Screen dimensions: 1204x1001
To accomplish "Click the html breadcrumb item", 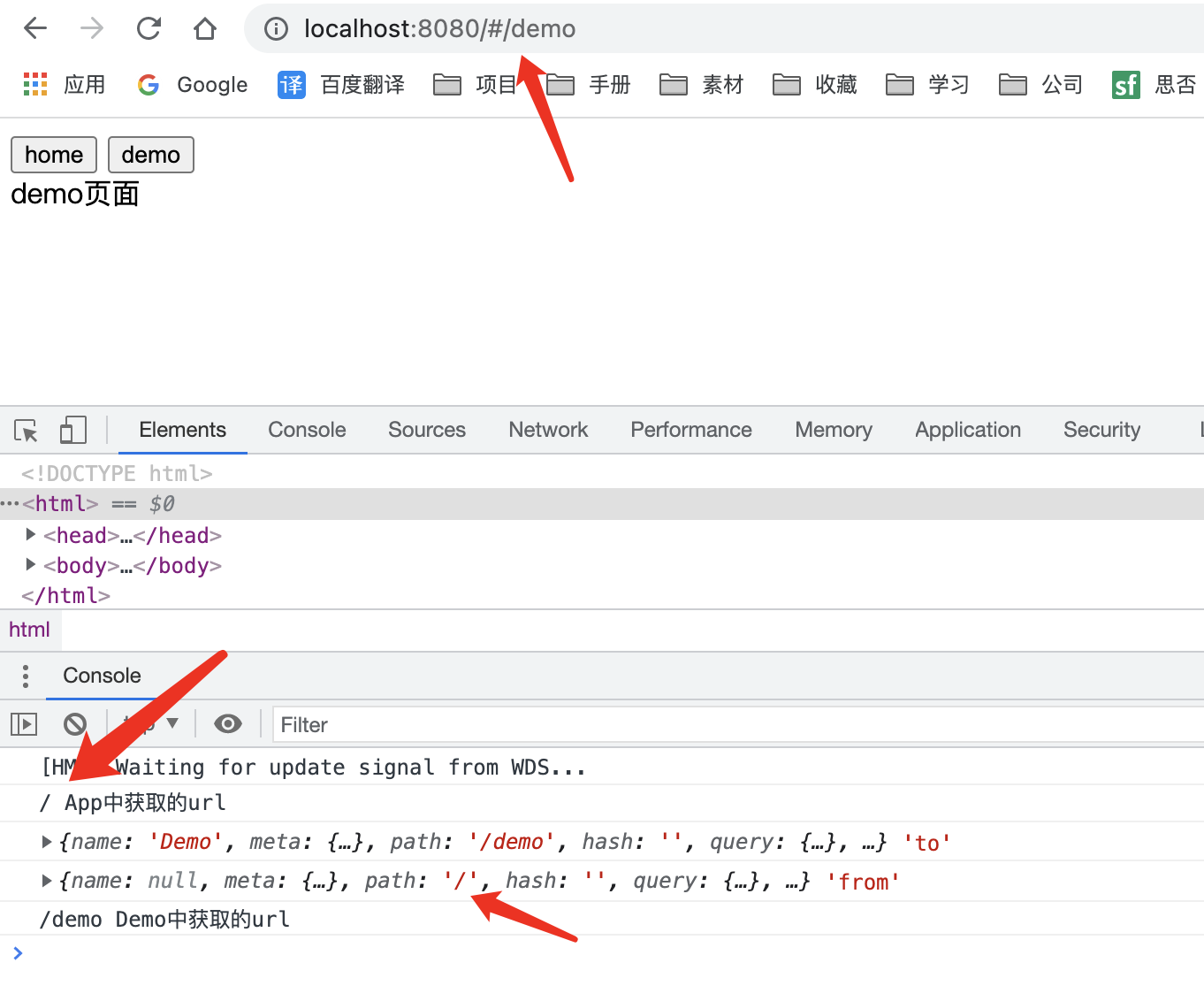I will (x=30, y=630).
